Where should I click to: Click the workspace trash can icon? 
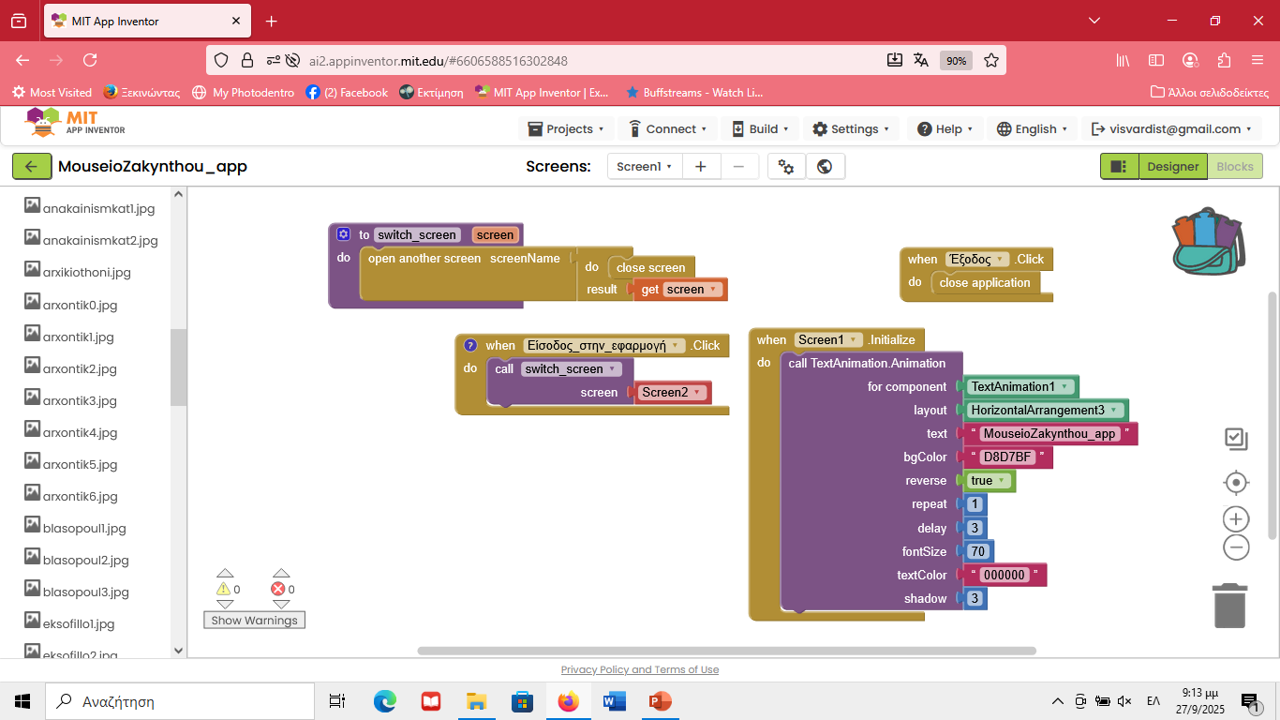point(1229,605)
